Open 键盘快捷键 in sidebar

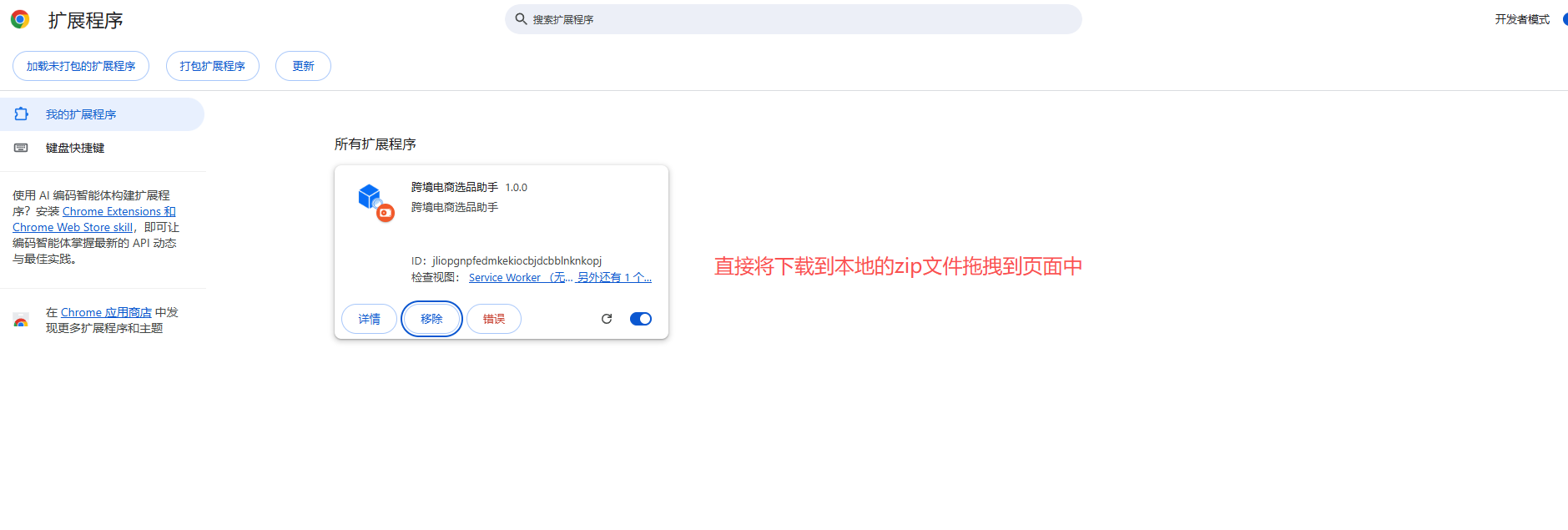(x=102, y=148)
